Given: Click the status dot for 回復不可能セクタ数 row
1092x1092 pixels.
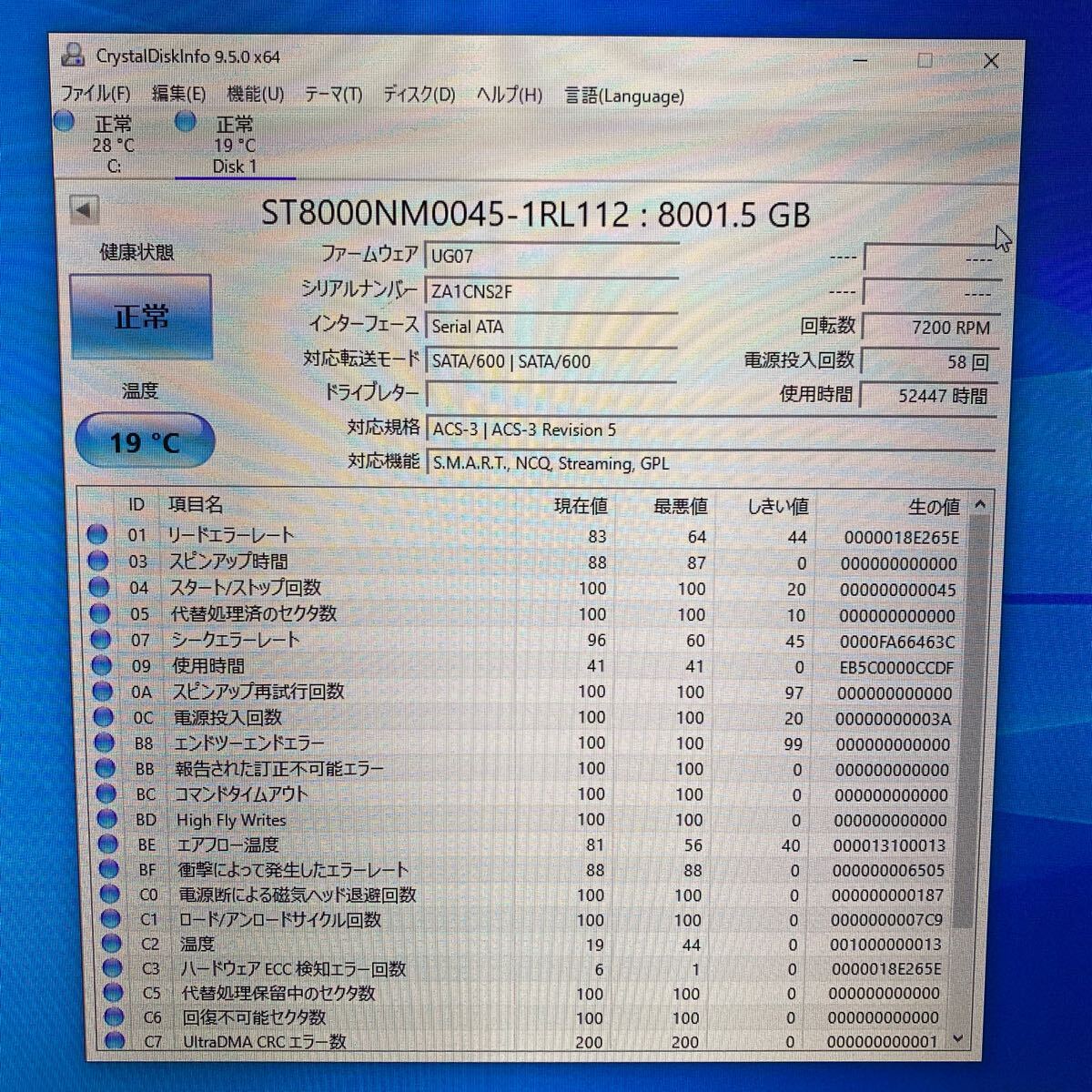Looking at the screenshot, I should [114, 1017].
